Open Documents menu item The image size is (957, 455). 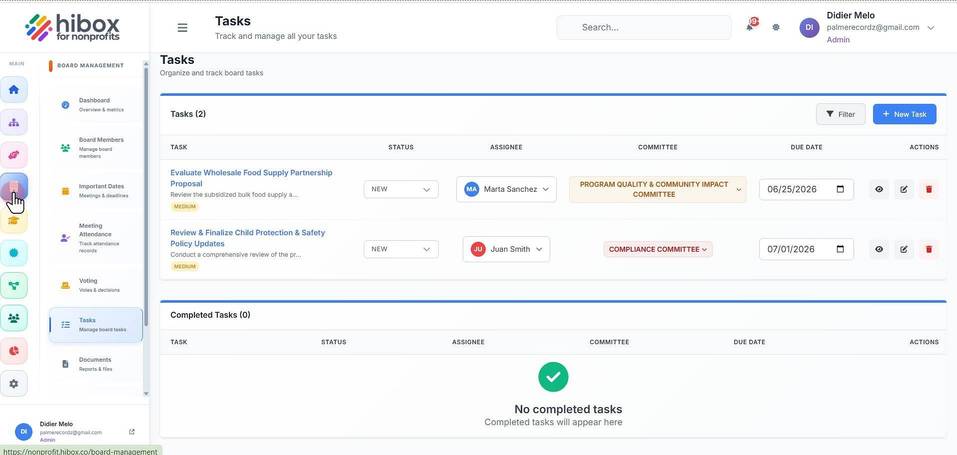tap(95, 364)
